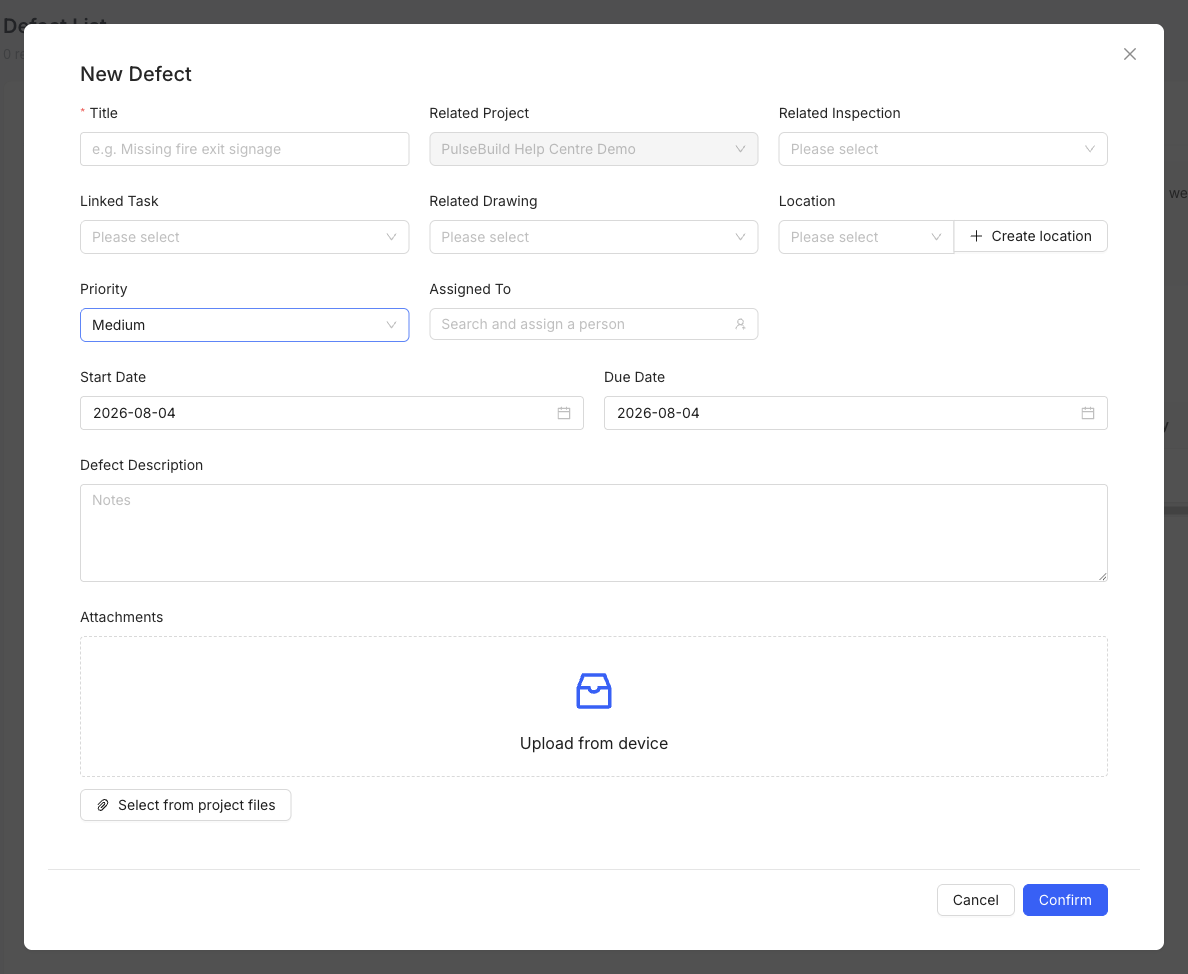Click the plus icon beside Create location
This screenshot has width=1188, height=974.
click(x=976, y=236)
